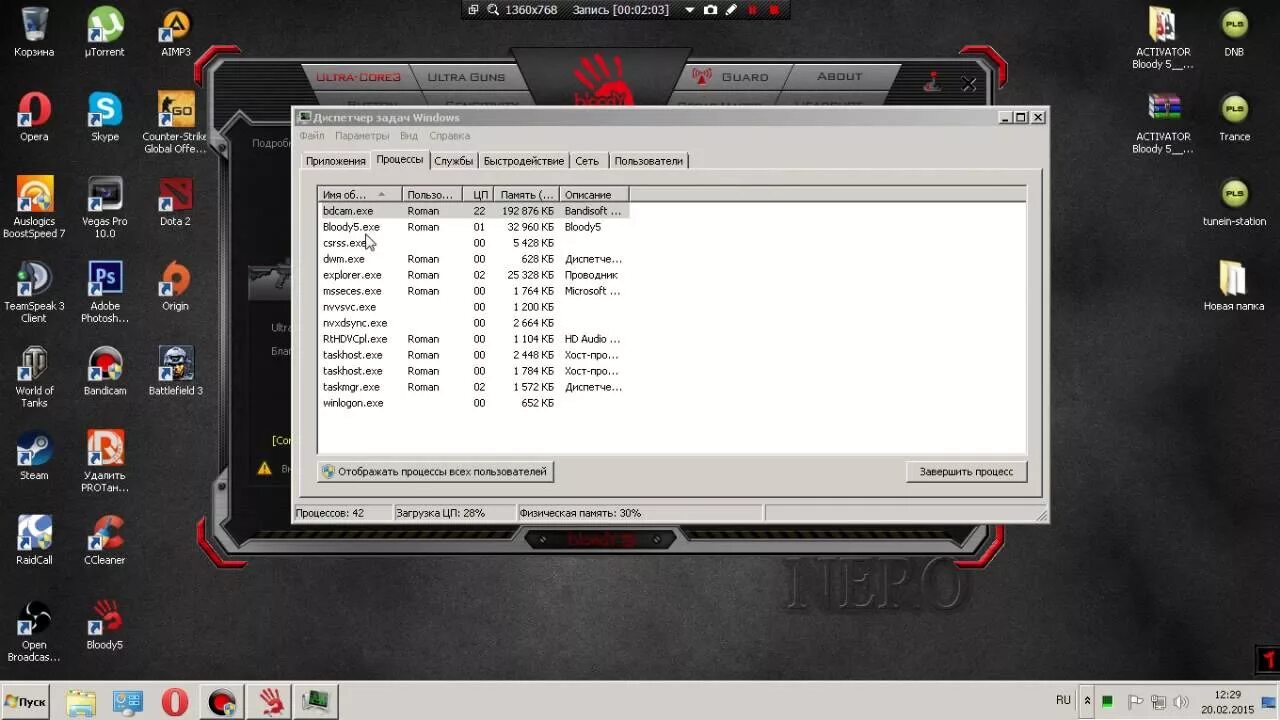Open the µTorrent desktop shortcut
The width and height of the screenshot is (1280, 720).
tap(105, 31)
